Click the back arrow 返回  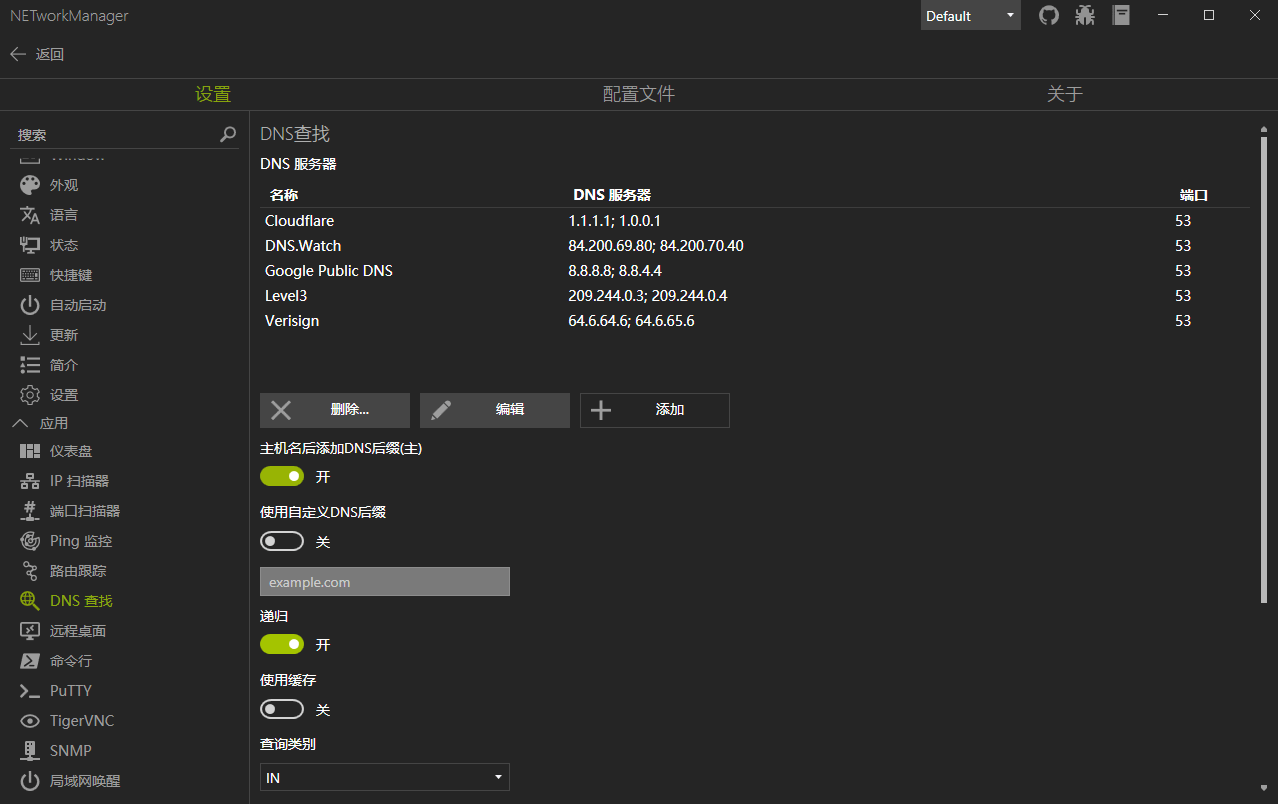(37, 54)
